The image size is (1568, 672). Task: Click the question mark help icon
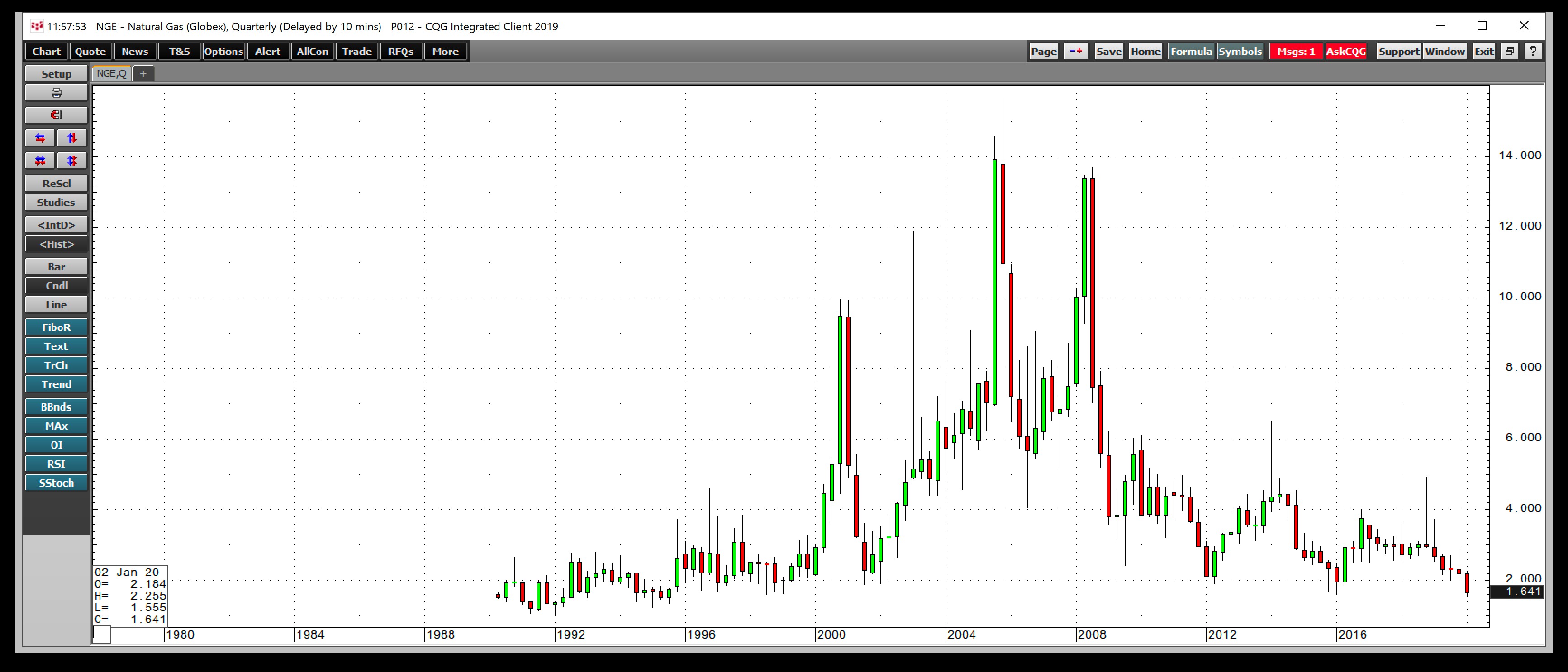(x=1533, y=51)
